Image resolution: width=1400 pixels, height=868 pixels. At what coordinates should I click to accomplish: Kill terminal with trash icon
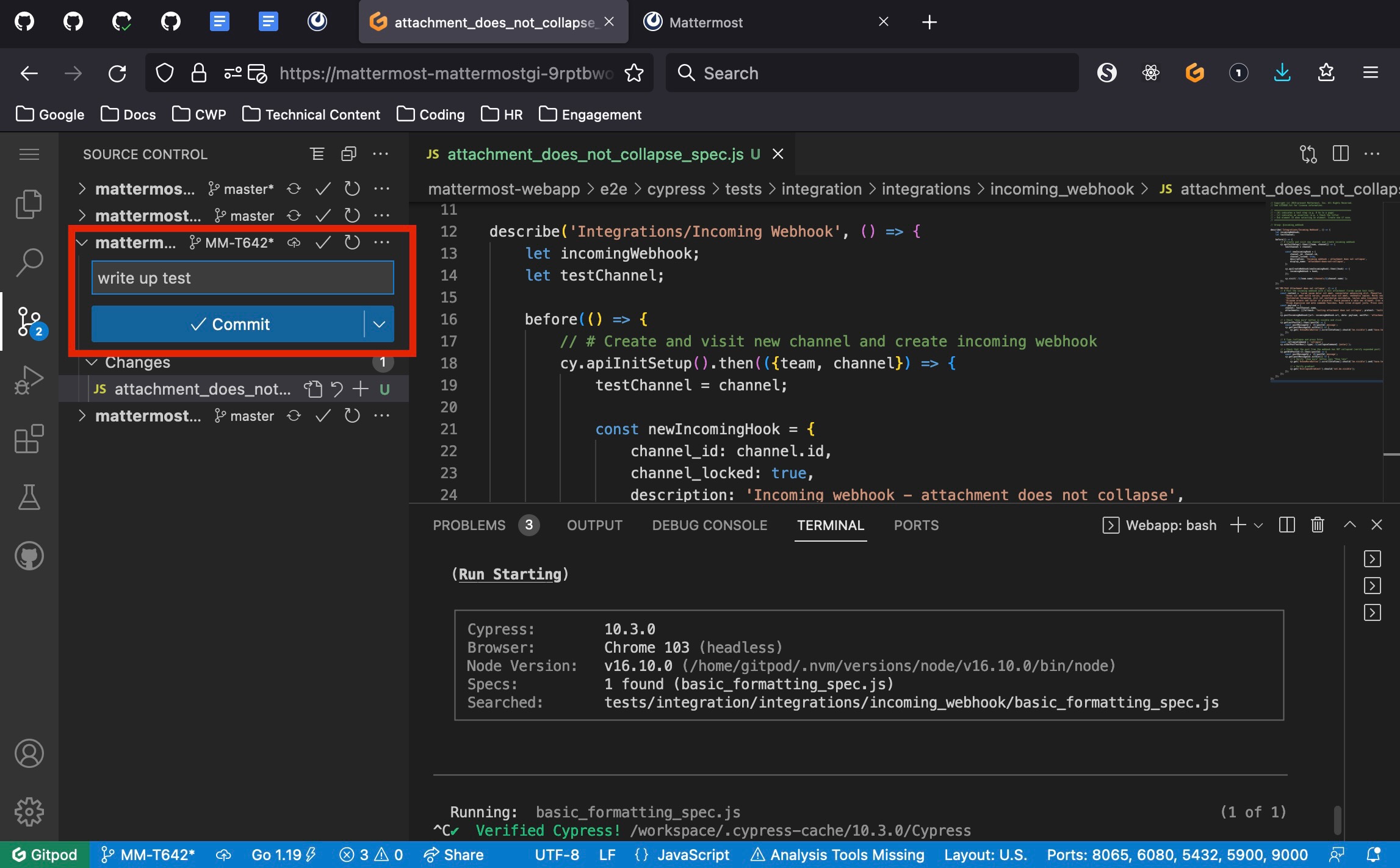pos(1318,525)
